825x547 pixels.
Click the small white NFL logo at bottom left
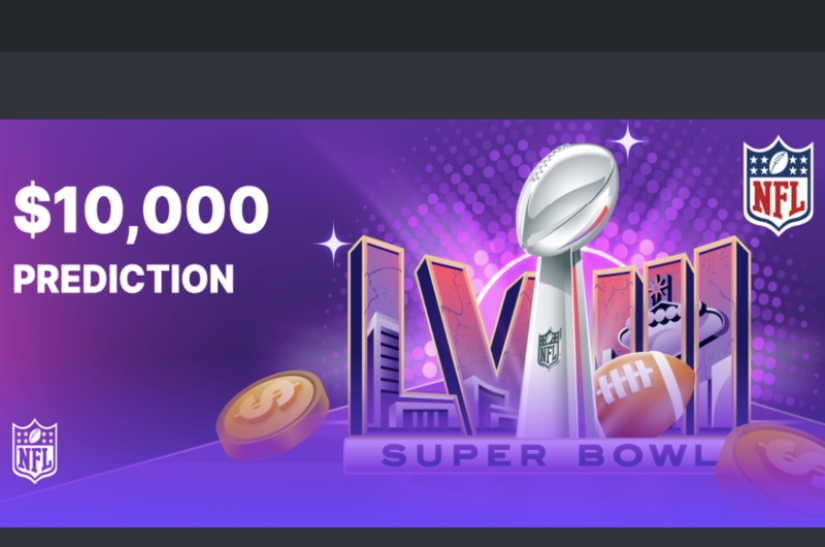[x=35, y=451]
